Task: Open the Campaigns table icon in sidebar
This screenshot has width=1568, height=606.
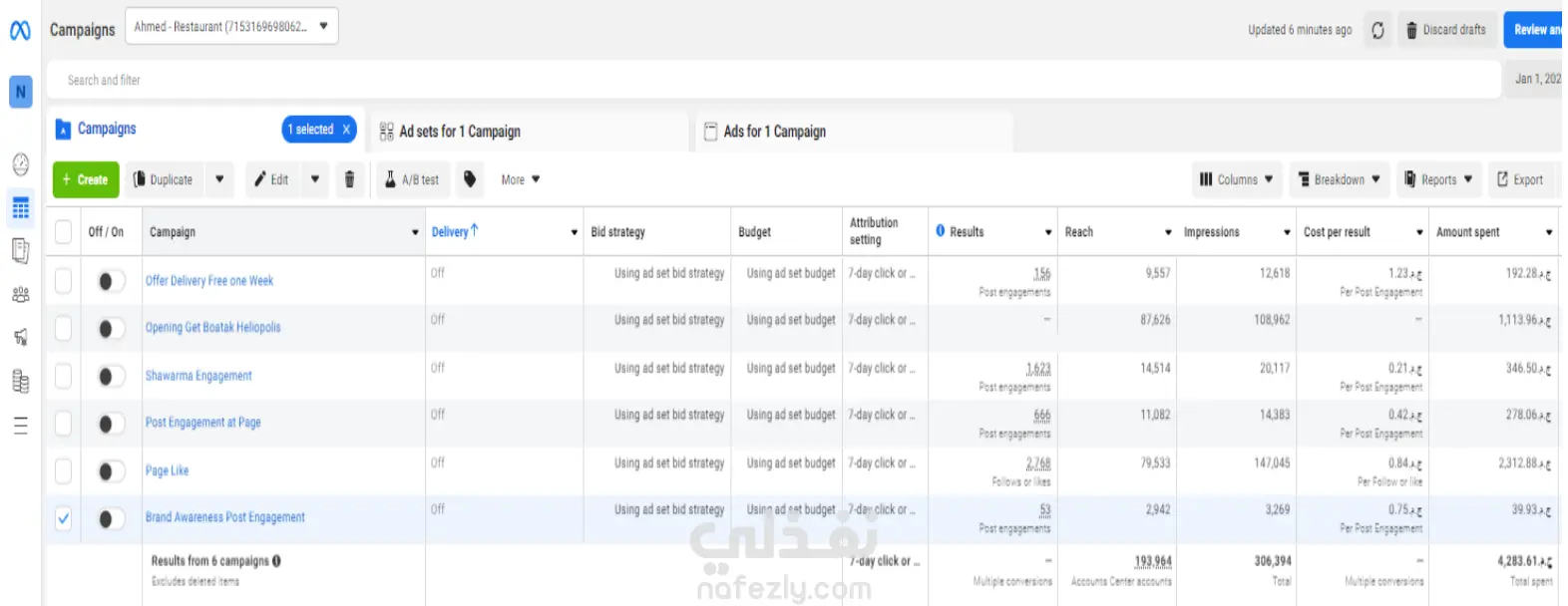Action: 20,208
